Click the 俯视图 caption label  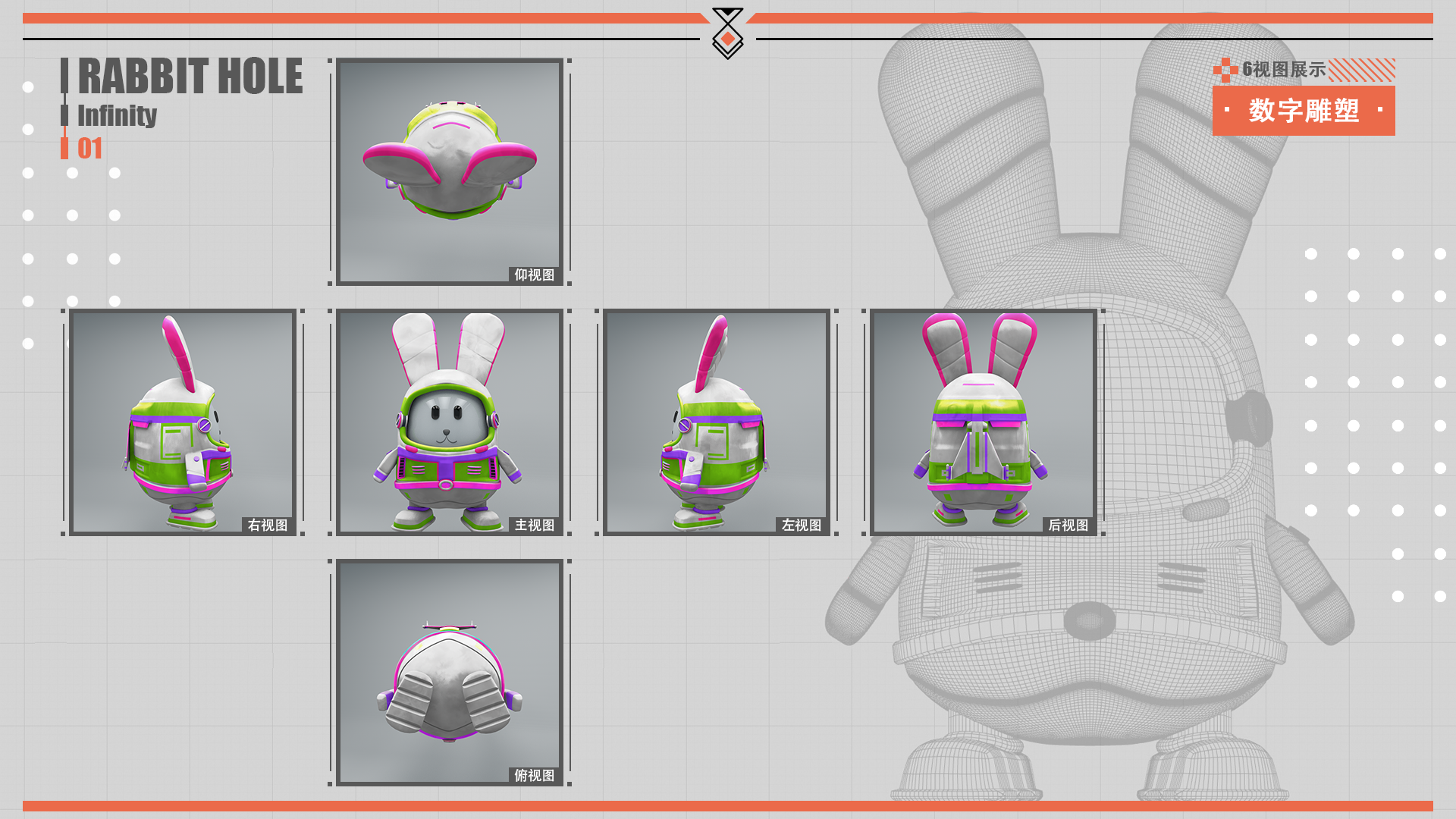535,775
